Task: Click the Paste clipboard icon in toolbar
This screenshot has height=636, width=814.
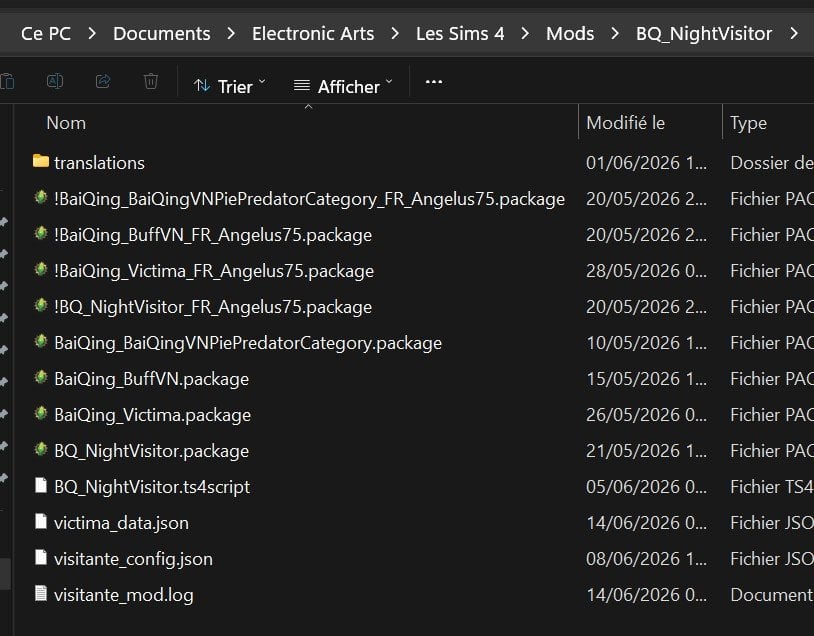Action: click(x=7, y=82)
